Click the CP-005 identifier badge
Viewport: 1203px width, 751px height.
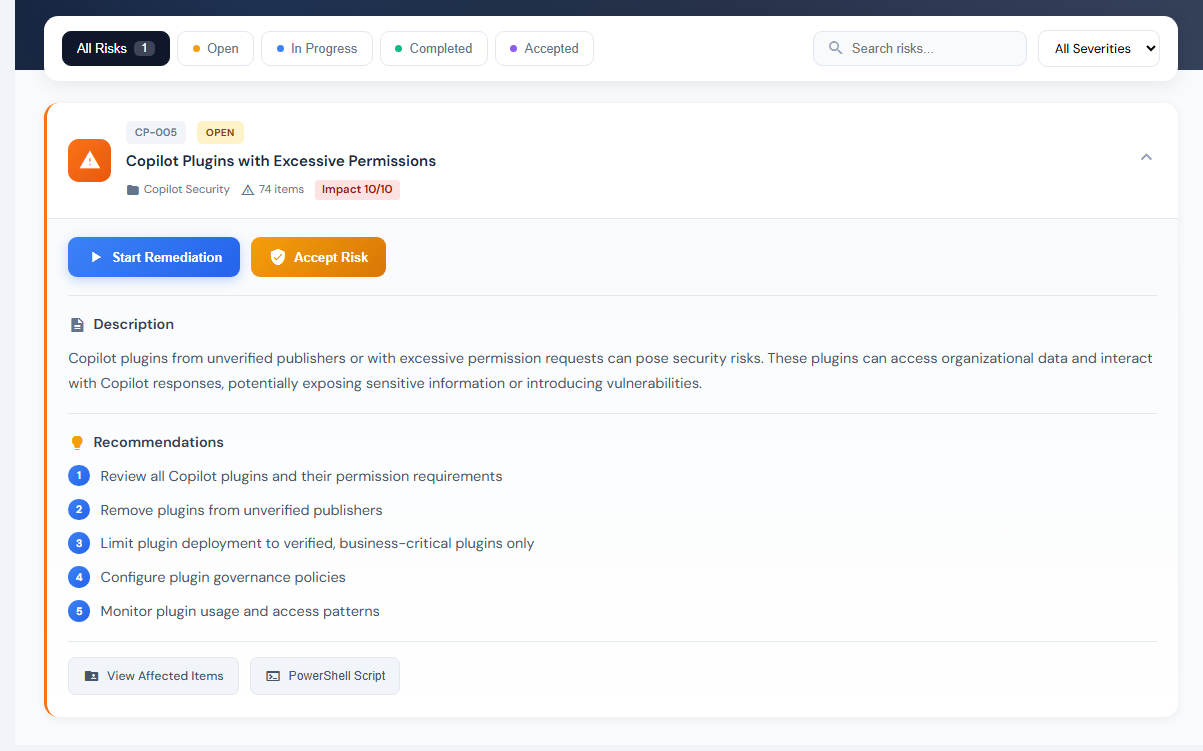[x=156, y=132]
